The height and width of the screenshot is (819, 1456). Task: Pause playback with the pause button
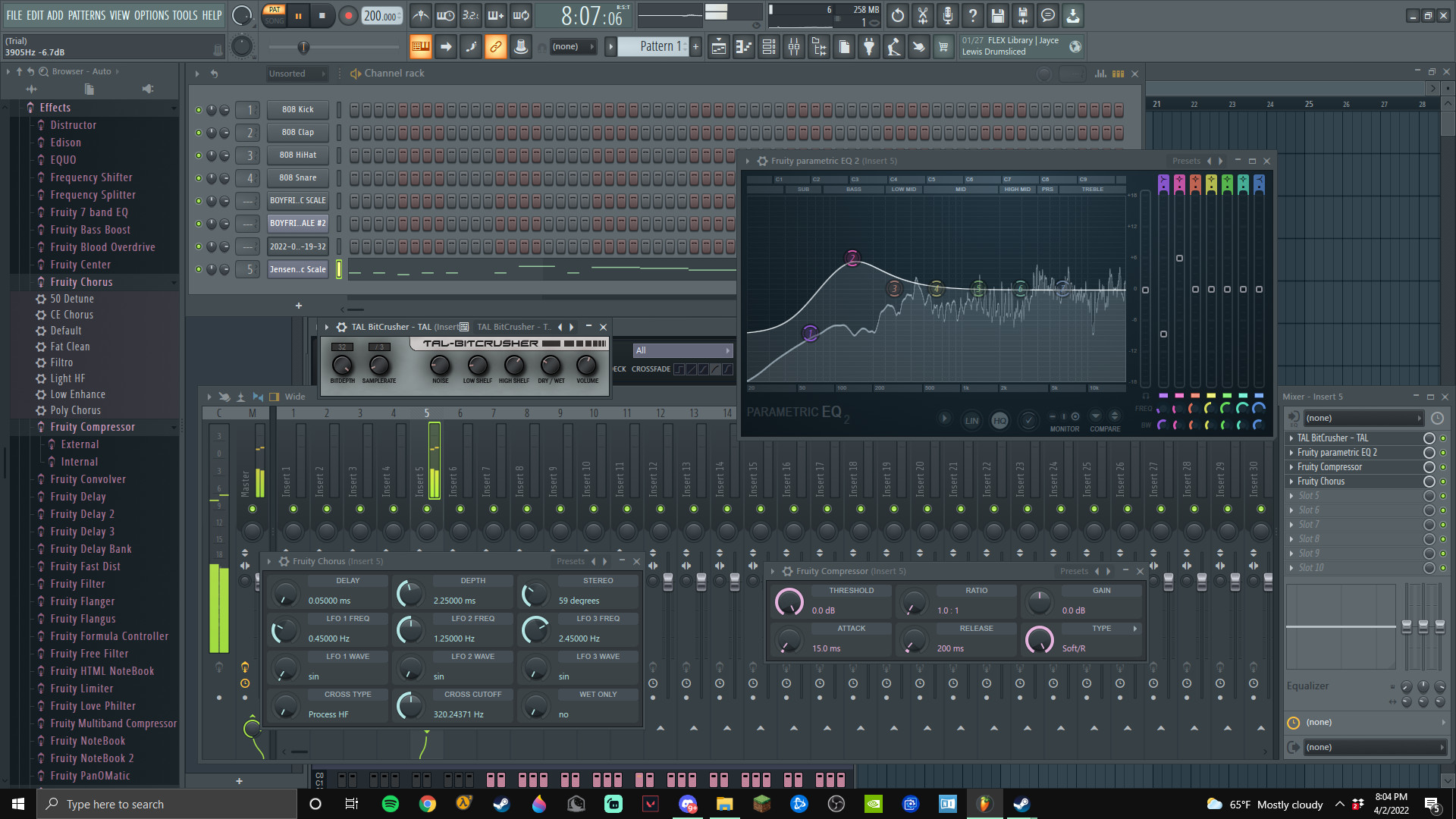[x=298, y=16]
